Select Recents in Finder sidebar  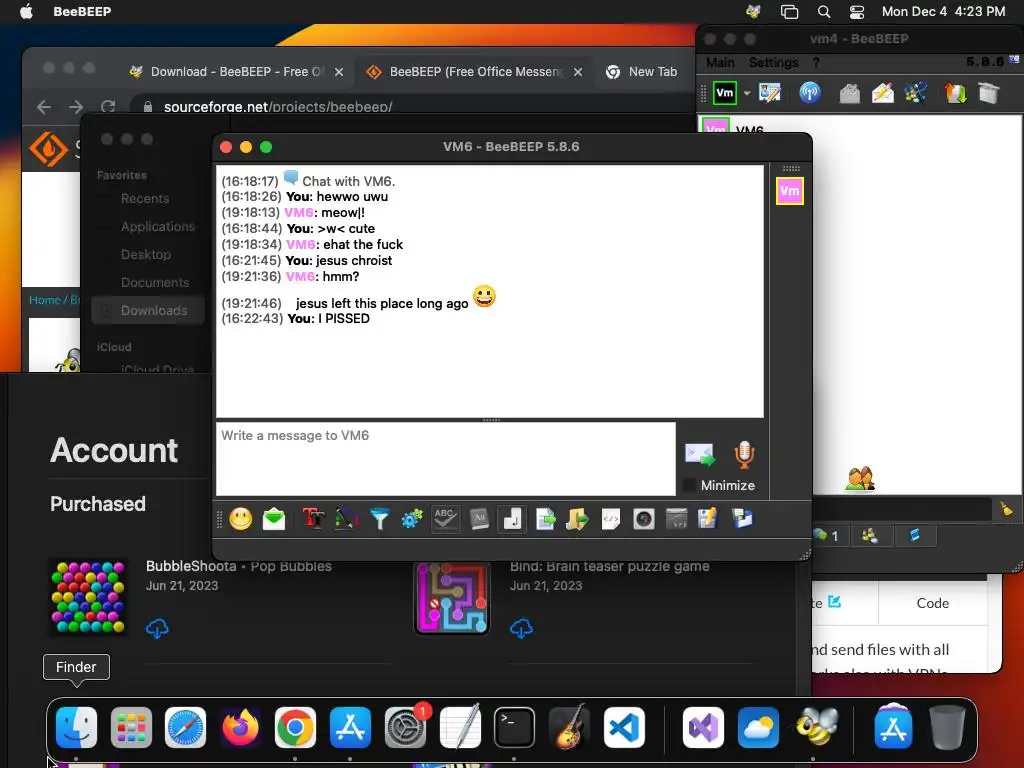145,199
